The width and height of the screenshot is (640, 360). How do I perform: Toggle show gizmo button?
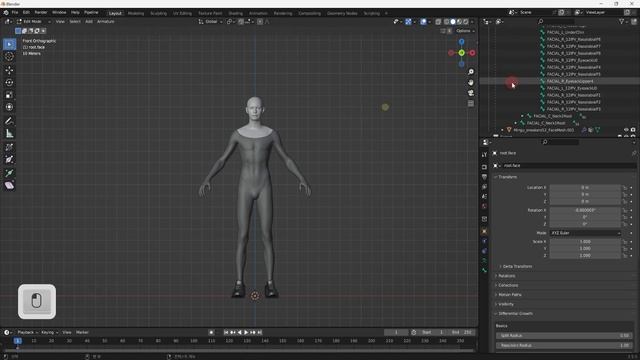click(408, 22)
